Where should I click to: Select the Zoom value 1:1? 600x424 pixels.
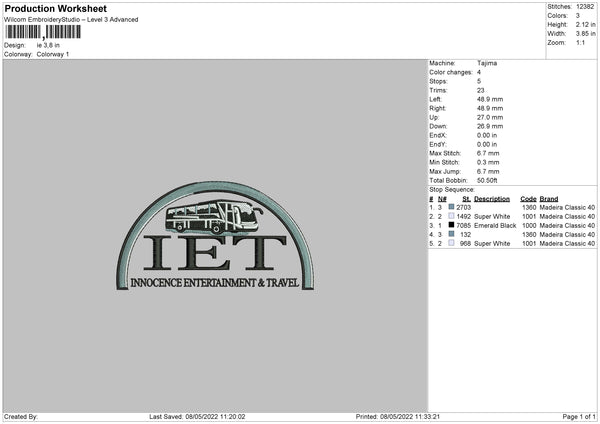580,42
